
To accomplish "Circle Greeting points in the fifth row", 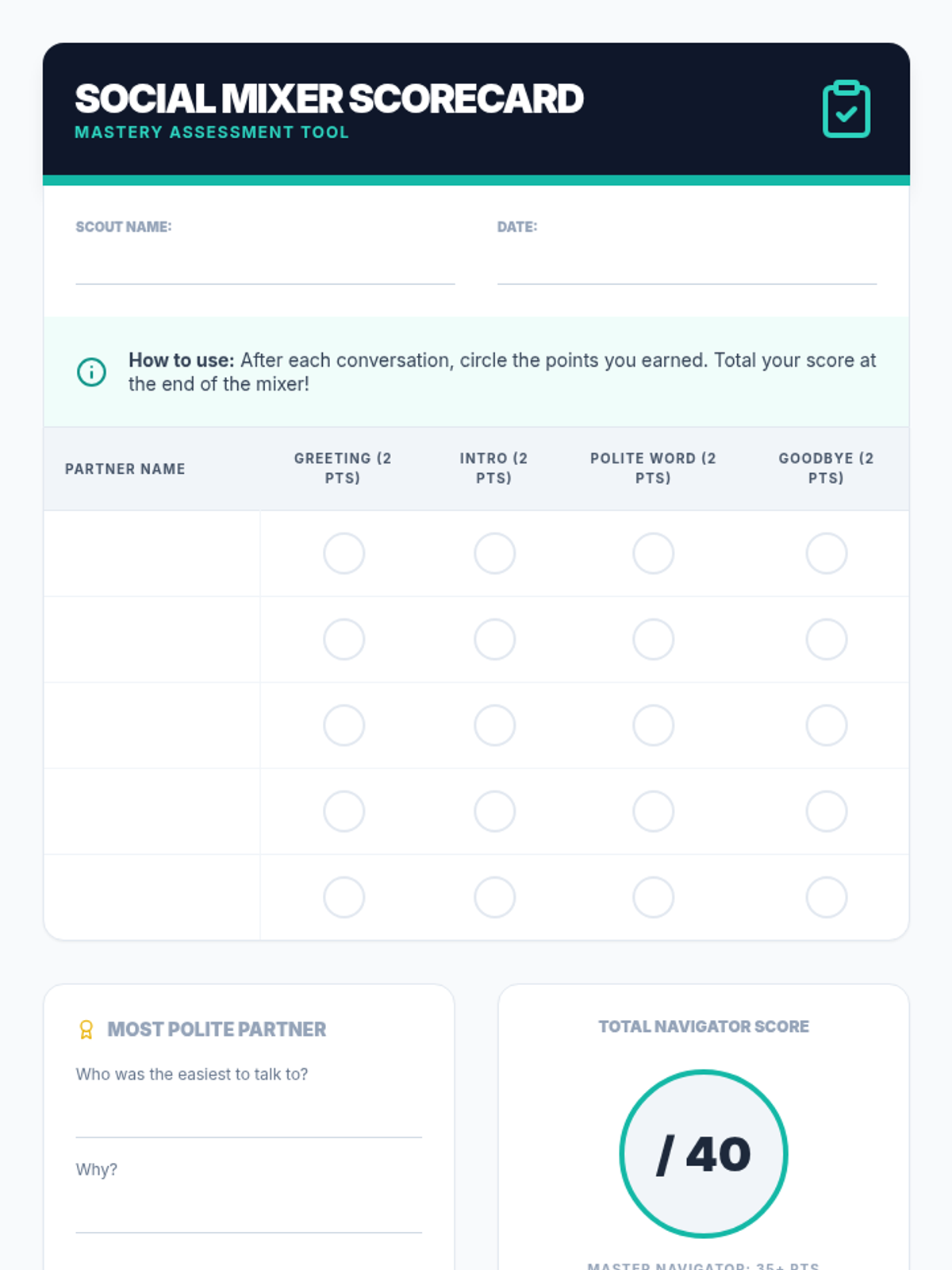I will tap(344, 897).
